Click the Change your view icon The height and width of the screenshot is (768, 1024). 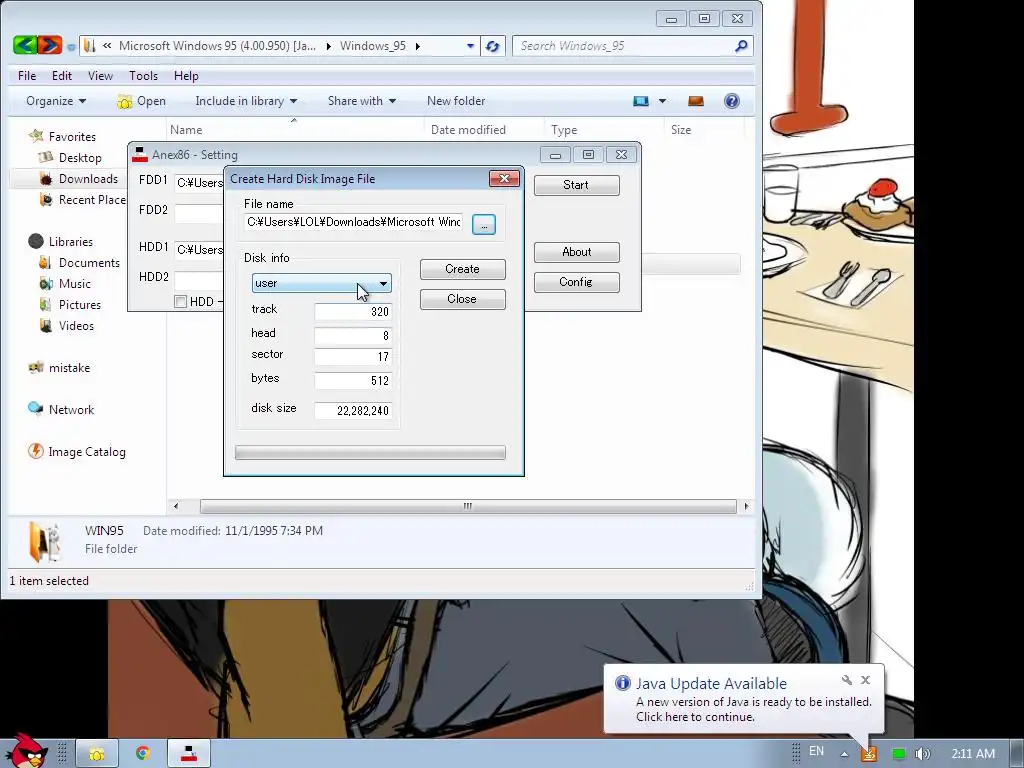641,101
